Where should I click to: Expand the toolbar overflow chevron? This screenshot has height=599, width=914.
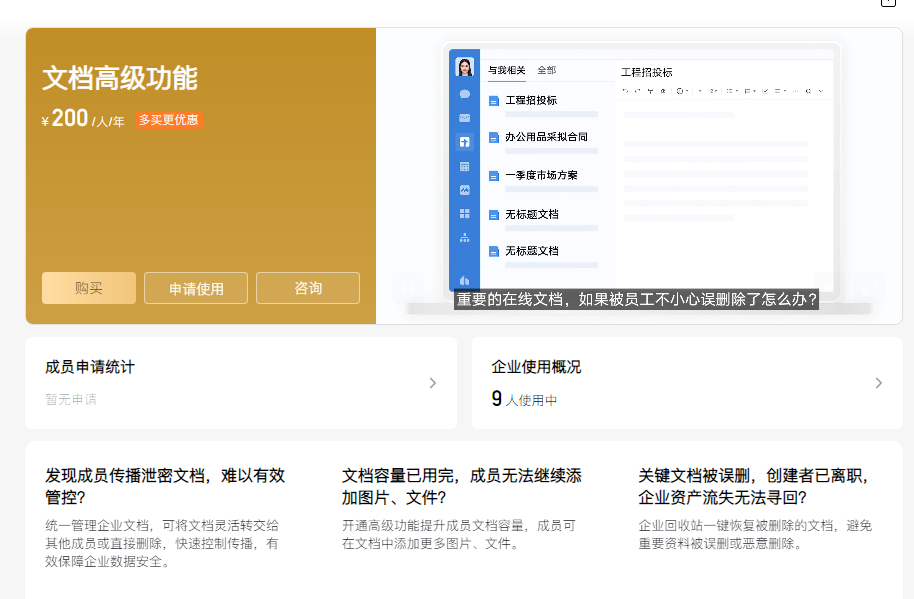point(819,91)
